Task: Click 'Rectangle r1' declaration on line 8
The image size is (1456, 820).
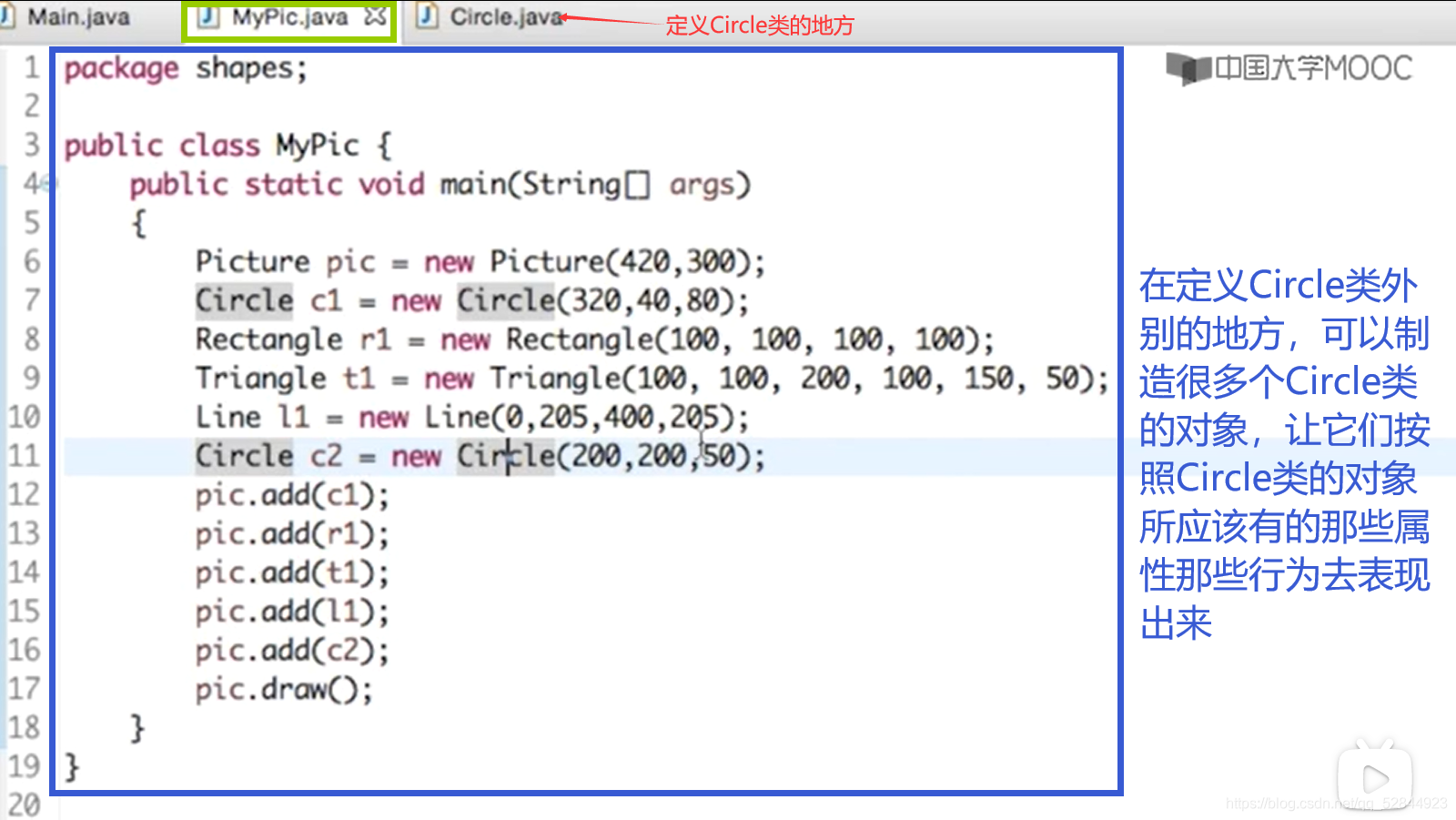Action: tap(293, 339)
